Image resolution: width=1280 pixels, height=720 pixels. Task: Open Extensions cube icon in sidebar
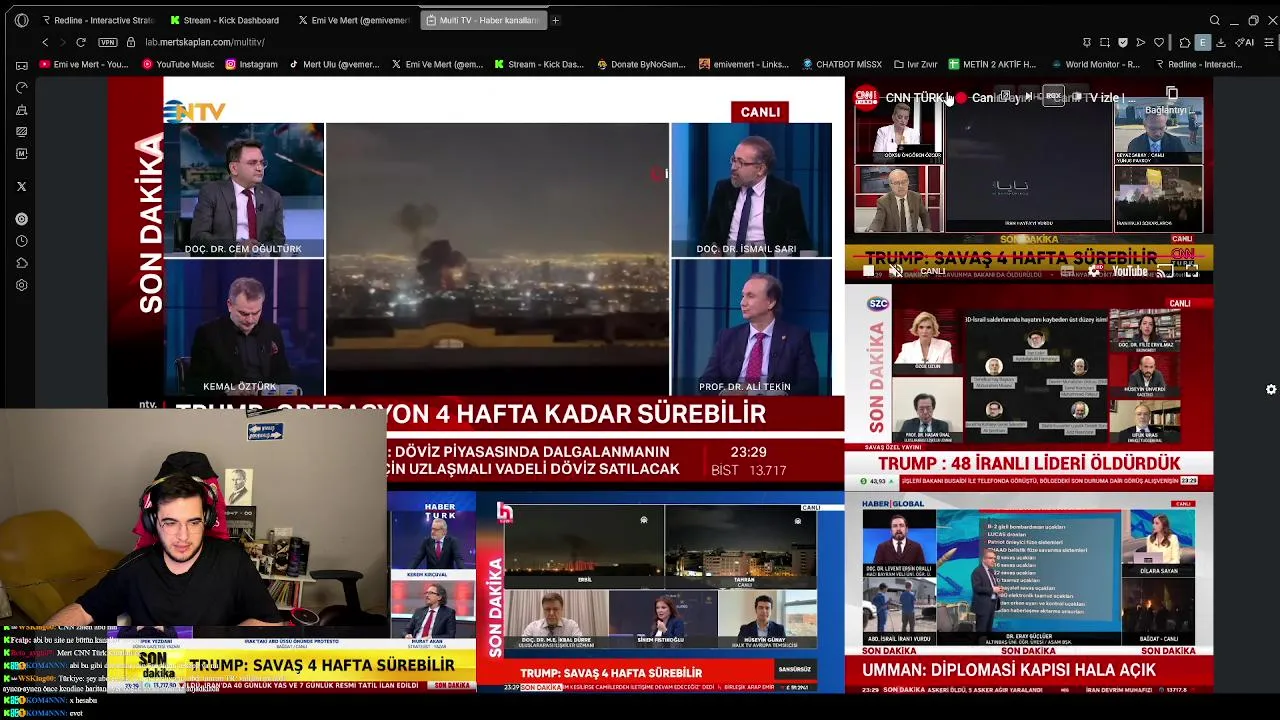[x=22, y=263]
